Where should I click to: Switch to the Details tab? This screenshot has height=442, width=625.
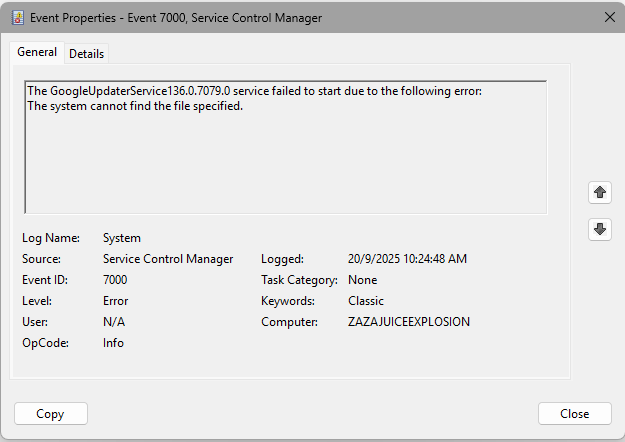[x=87, y=54]
